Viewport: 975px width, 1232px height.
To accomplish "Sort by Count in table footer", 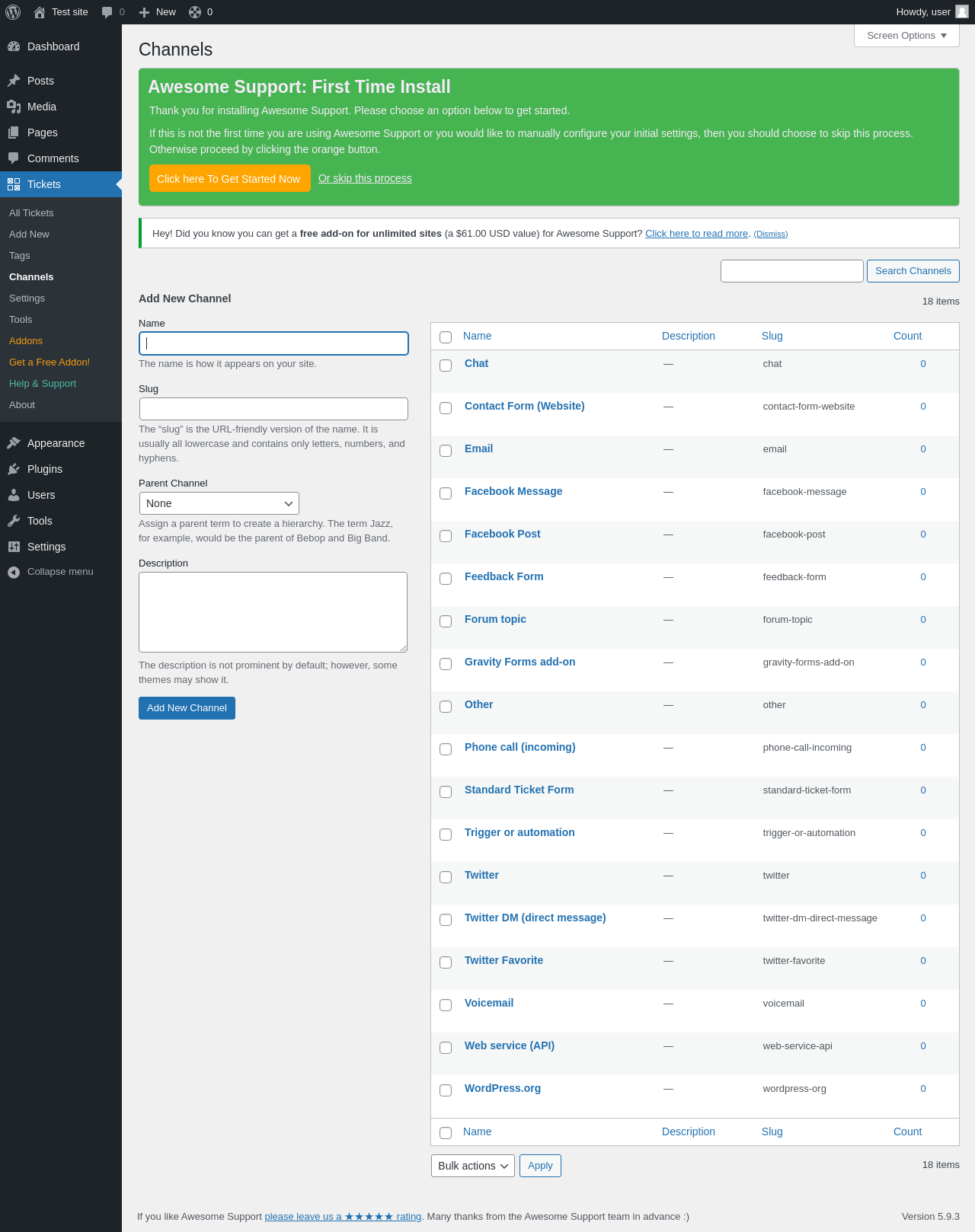I will click(x=907, y=1131).
